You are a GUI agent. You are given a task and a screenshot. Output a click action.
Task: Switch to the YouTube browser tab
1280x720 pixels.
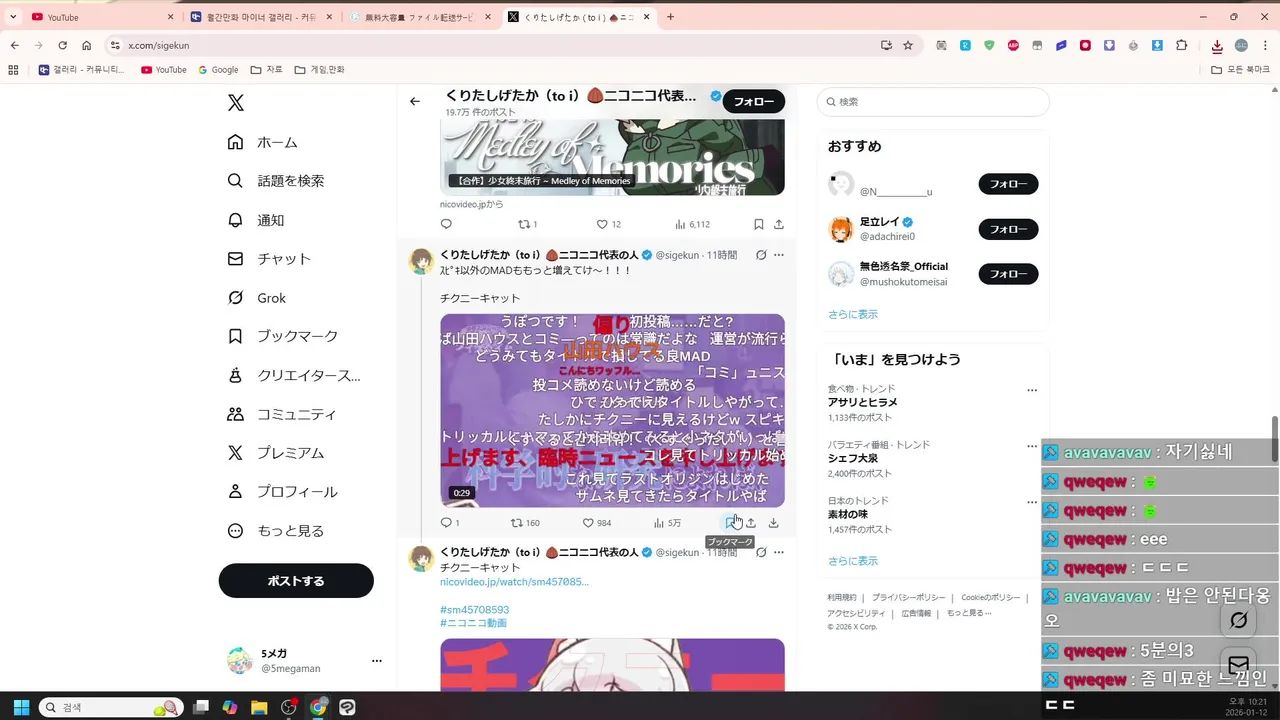100,17
